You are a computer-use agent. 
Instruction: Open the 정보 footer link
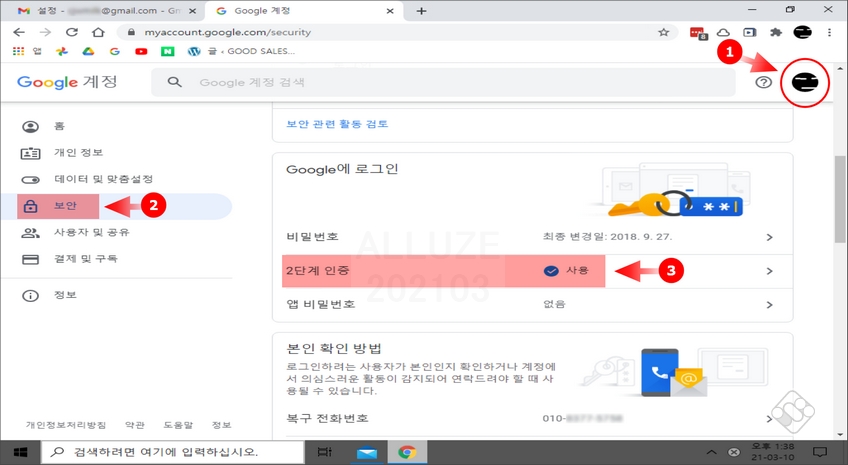[x=222, y=425]
